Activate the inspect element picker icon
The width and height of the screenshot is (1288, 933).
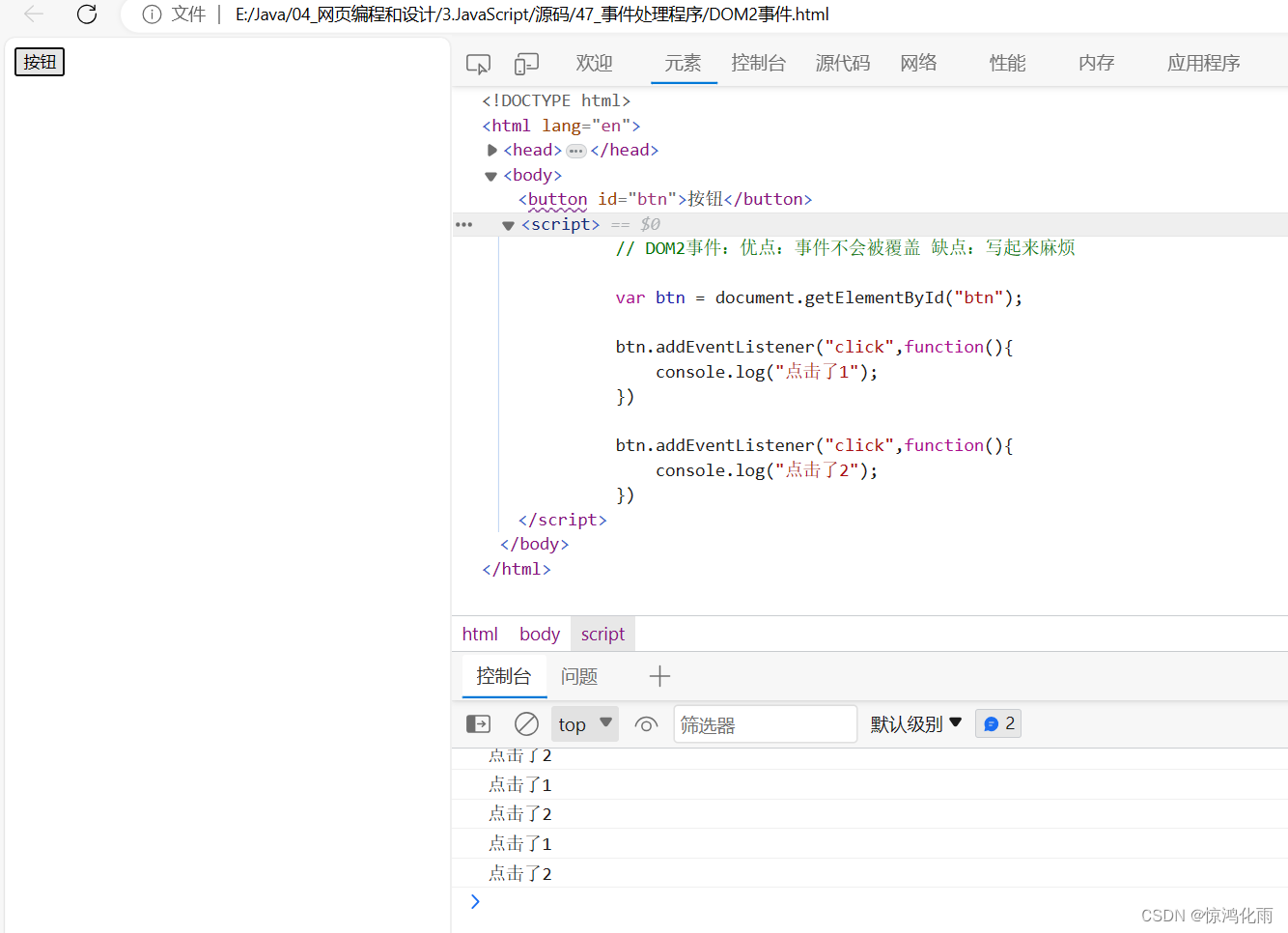[x=478, y=64]
